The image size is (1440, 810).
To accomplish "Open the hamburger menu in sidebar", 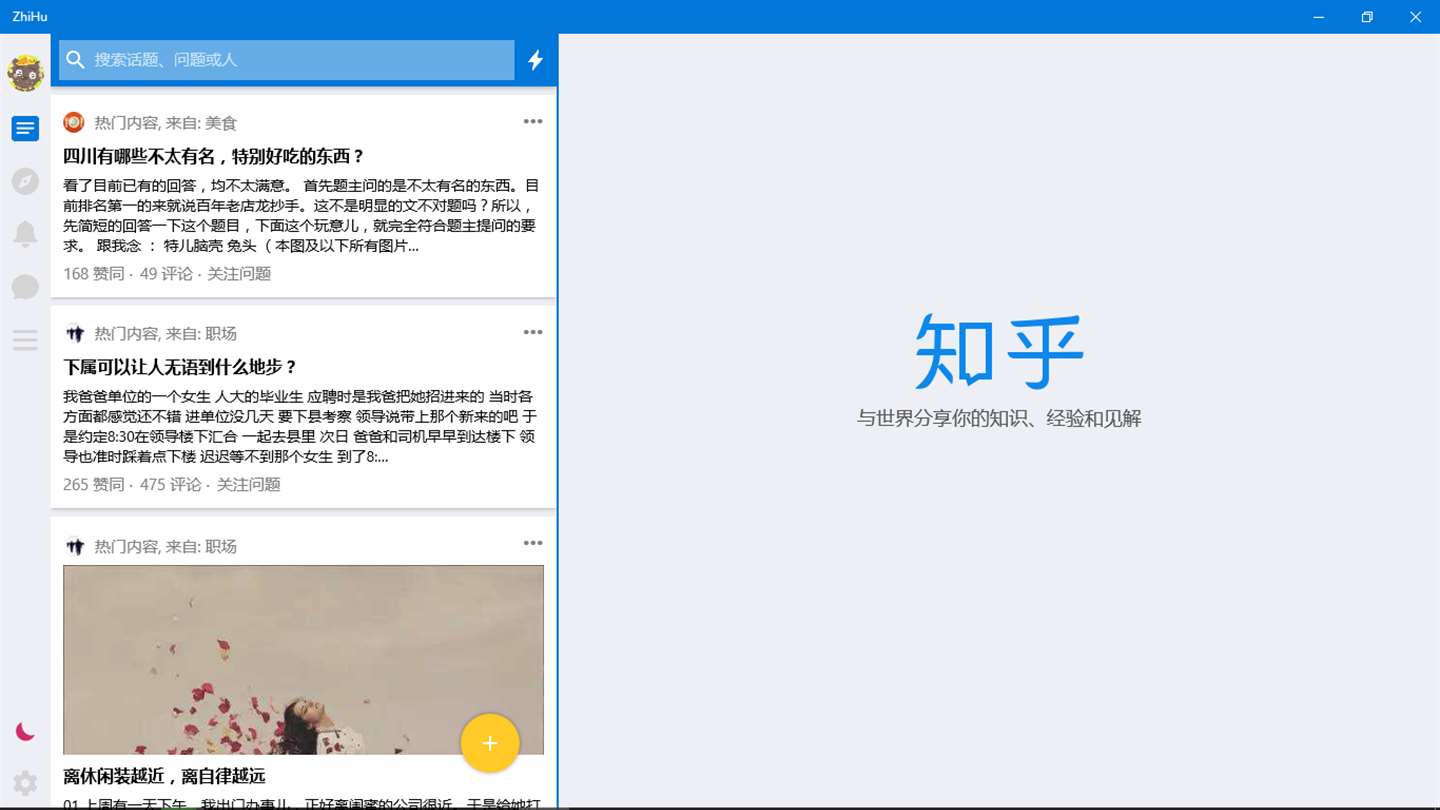I will pyautogui.click(x=25, y=340).
